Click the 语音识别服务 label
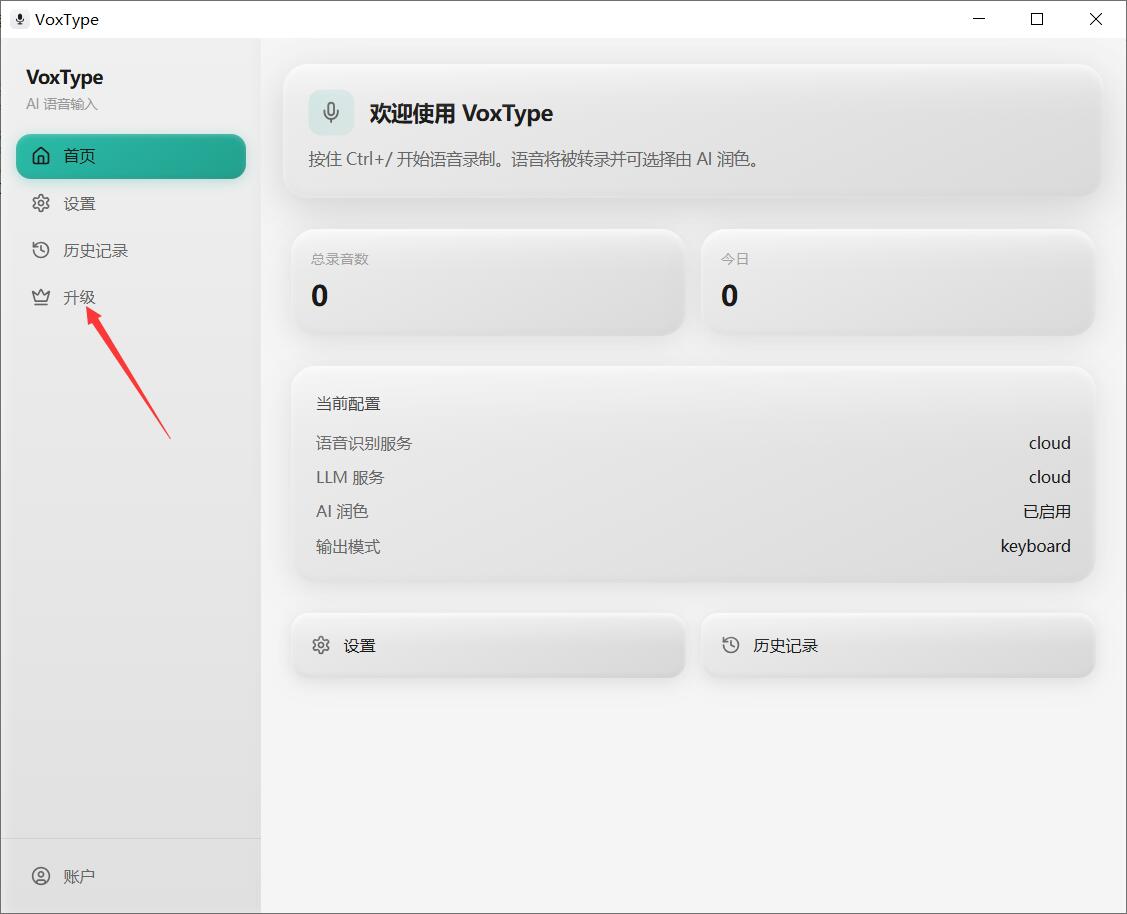The height and width of the screenshot is (914, 1127). tap(364, 443)
